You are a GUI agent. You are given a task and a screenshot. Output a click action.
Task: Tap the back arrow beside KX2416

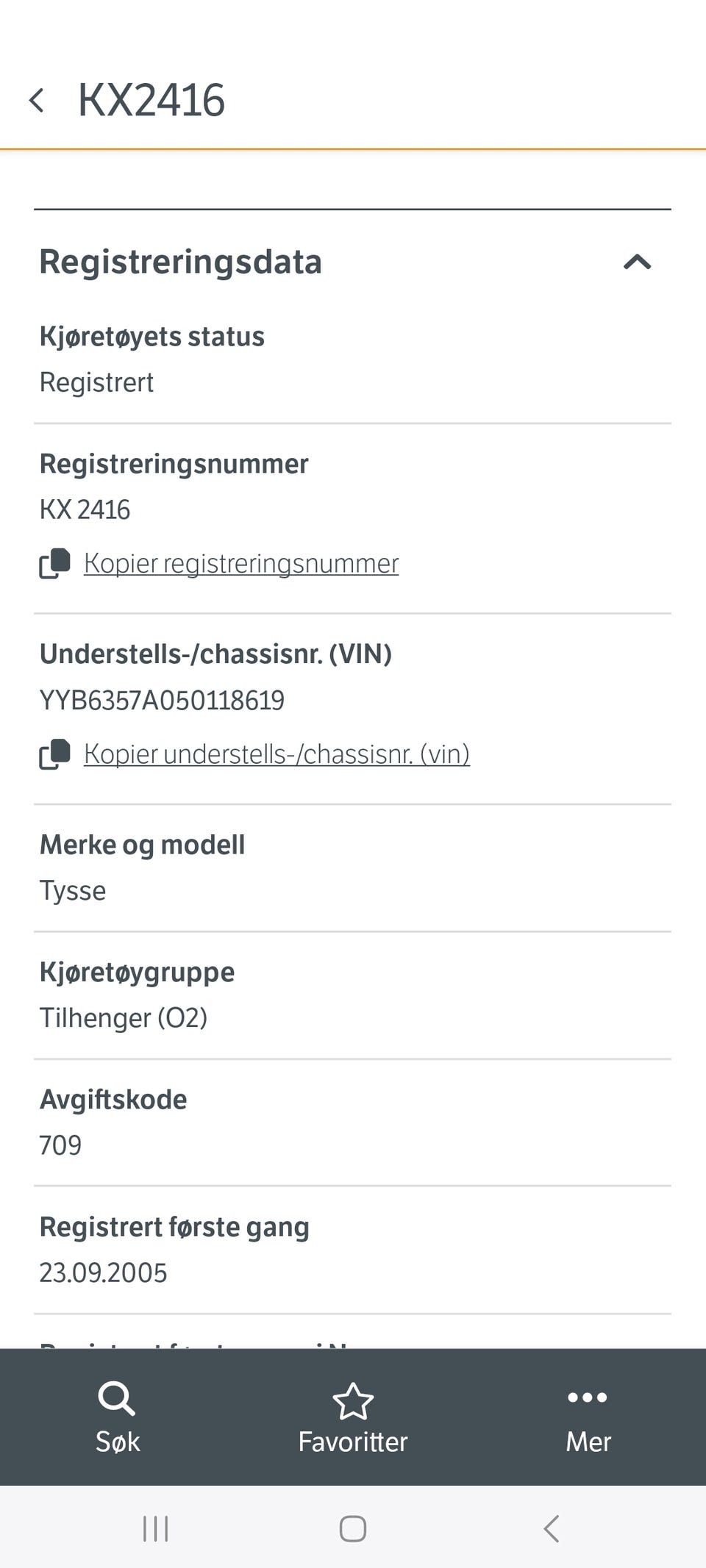[37, 100]
